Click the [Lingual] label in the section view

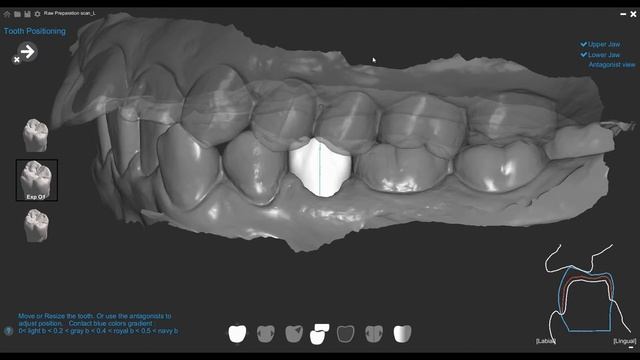[624, 341]
